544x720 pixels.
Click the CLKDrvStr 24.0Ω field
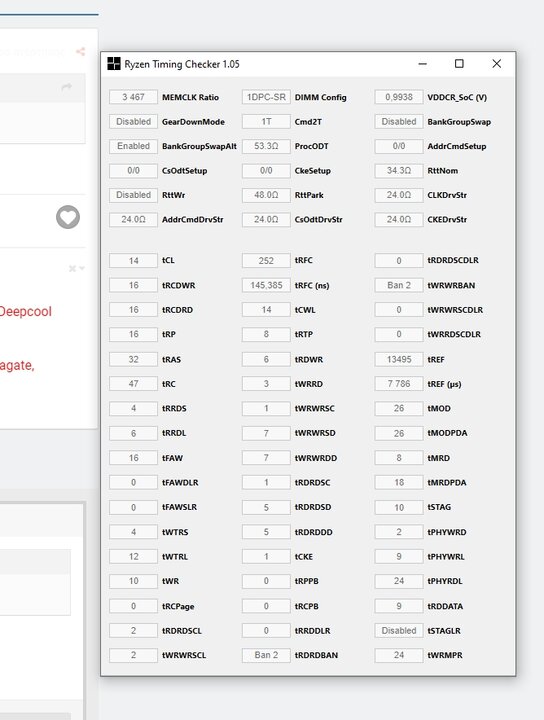[399, 195]
